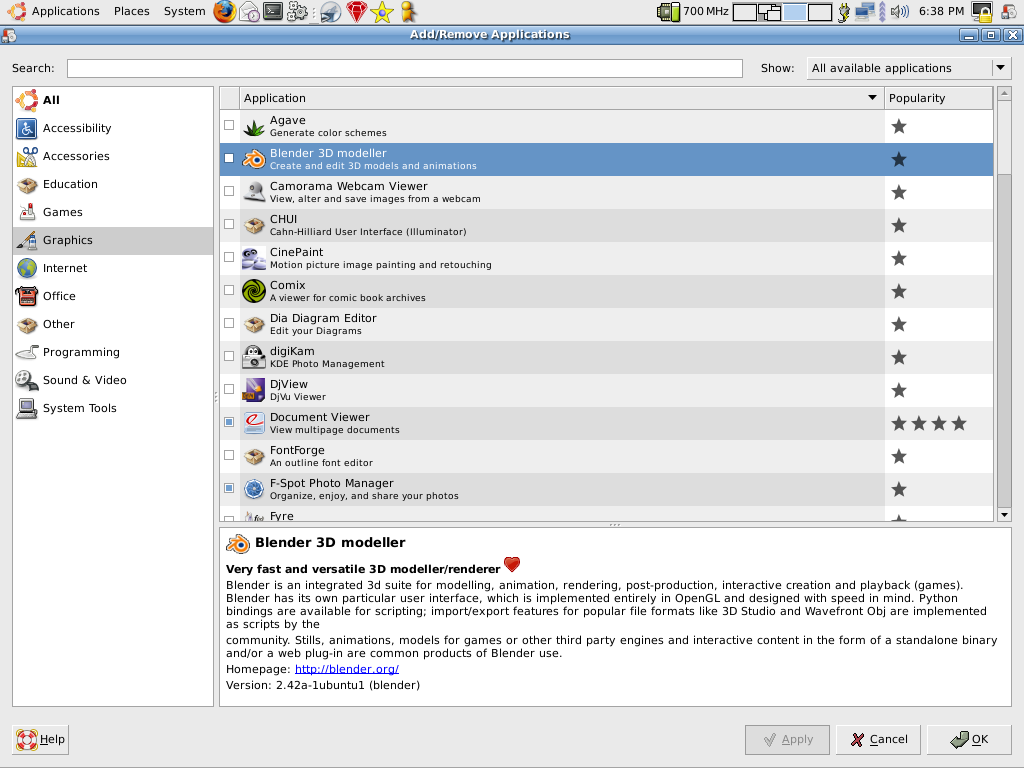The width and height of the screenshot is (1024, 768).
Task: Open the blender.org homepage link
Action: [x=347, y=669]
